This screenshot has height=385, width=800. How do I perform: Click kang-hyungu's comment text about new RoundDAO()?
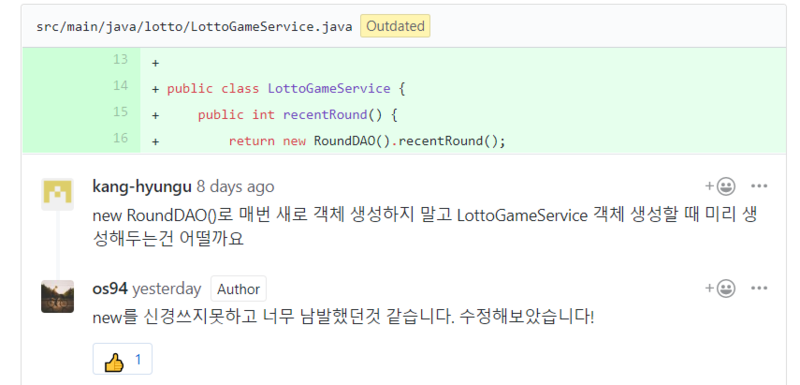point(424,227)
